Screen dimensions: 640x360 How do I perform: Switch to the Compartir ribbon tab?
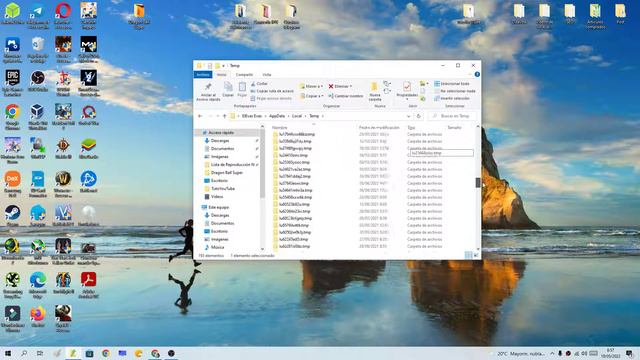click(244, 75)
